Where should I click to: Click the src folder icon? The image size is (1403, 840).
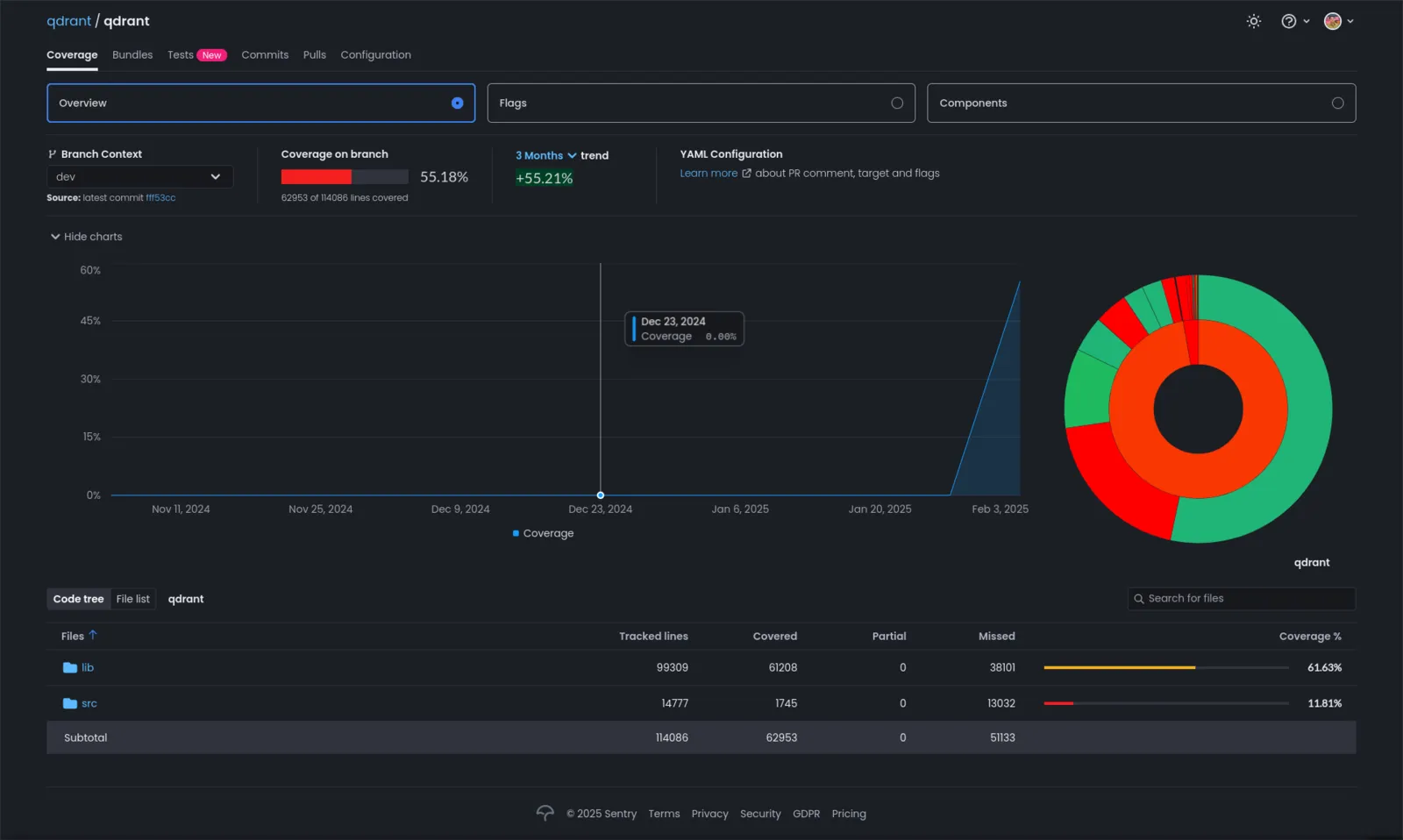point(70,703)
